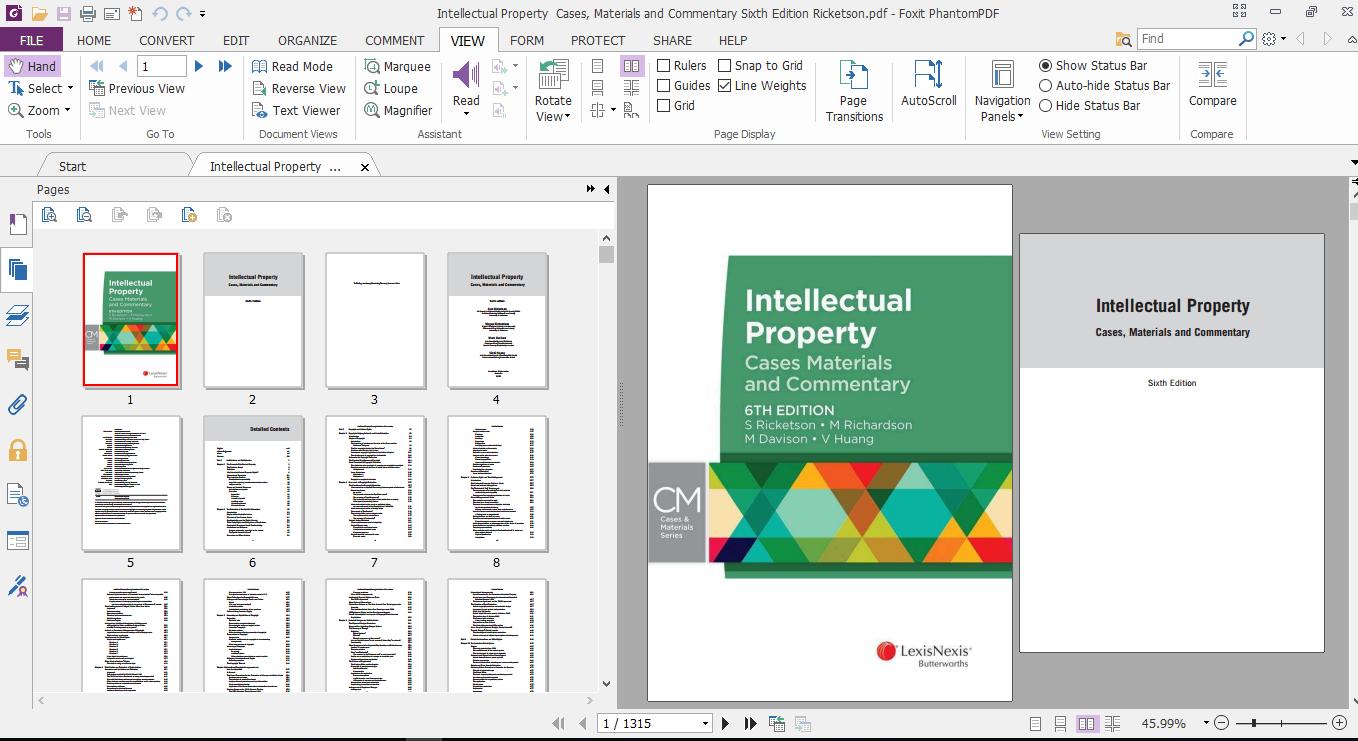
Task: Open the Text Viewer
Action: point(295,110)
